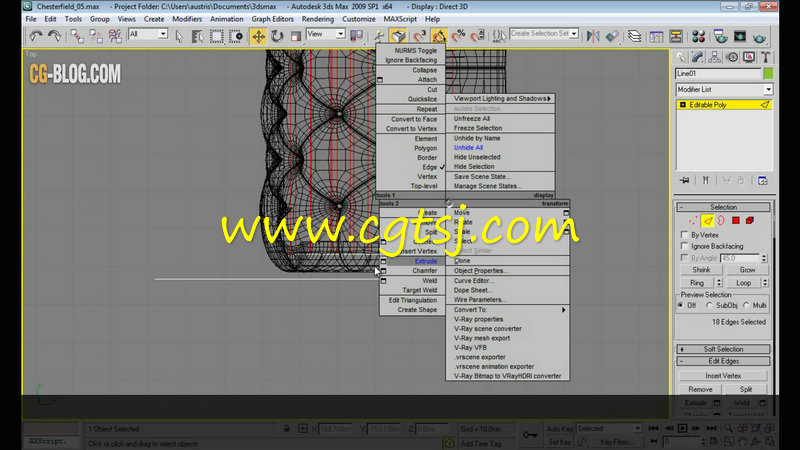Screen dimensions: 800x450
Task: Select the Multi preview selection radio
Action: pyautogui.click(x=746, y=305)
